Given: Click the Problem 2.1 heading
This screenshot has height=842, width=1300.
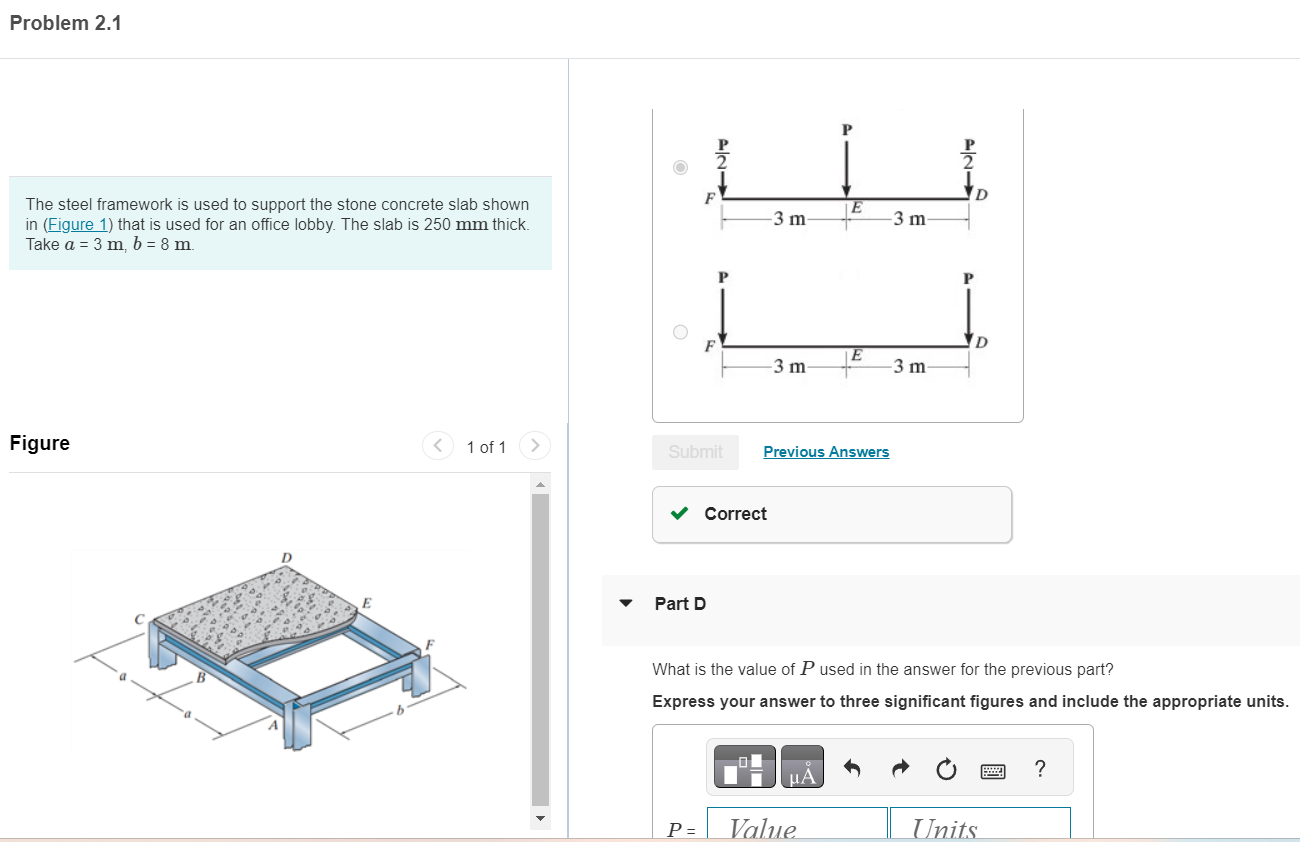Looking at the screenshot, I should 66,22.
